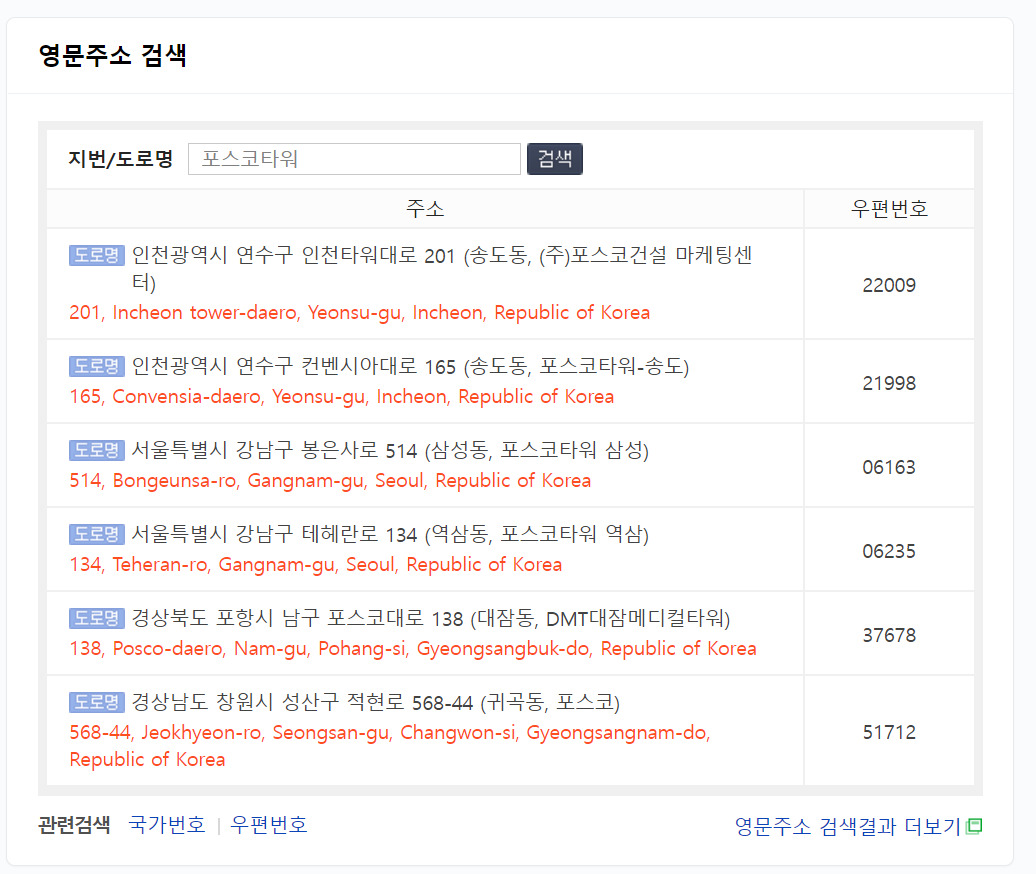Click postal code 06163
The height and width of the screenshot is (874, 1036).
pos(889,467)
